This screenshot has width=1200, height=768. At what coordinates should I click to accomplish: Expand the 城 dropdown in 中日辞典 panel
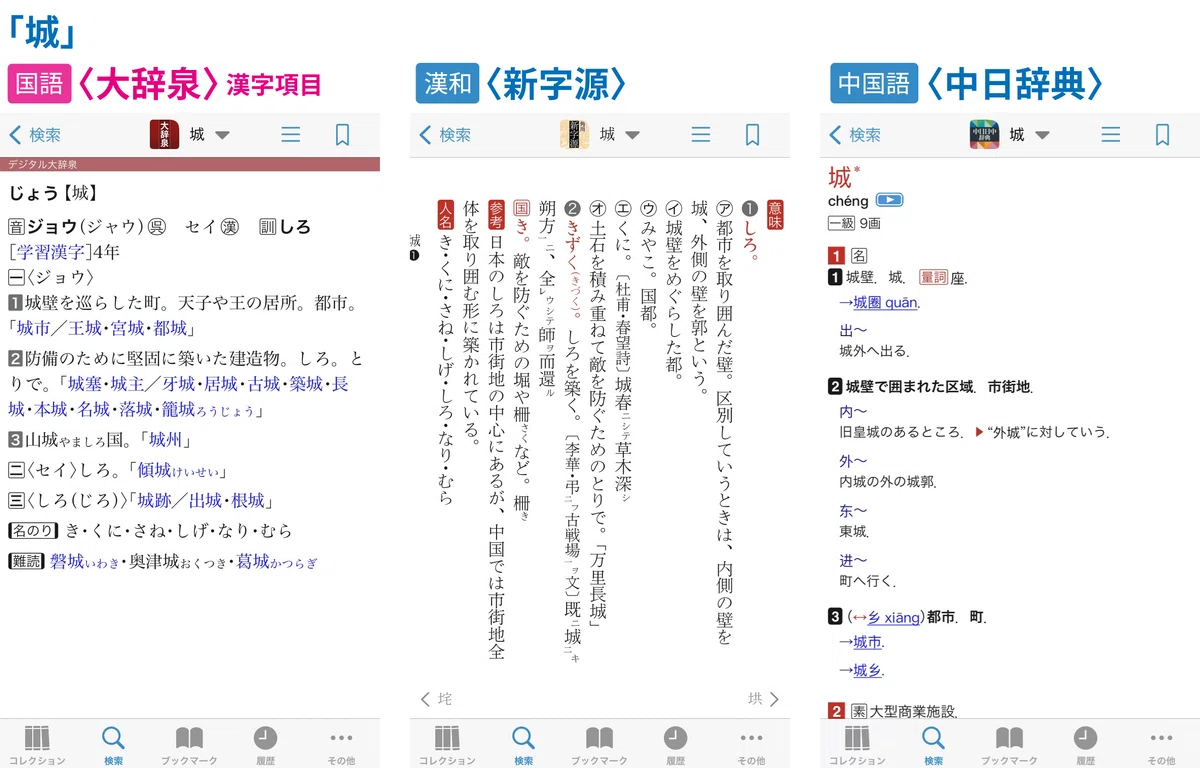(1042, 135)
